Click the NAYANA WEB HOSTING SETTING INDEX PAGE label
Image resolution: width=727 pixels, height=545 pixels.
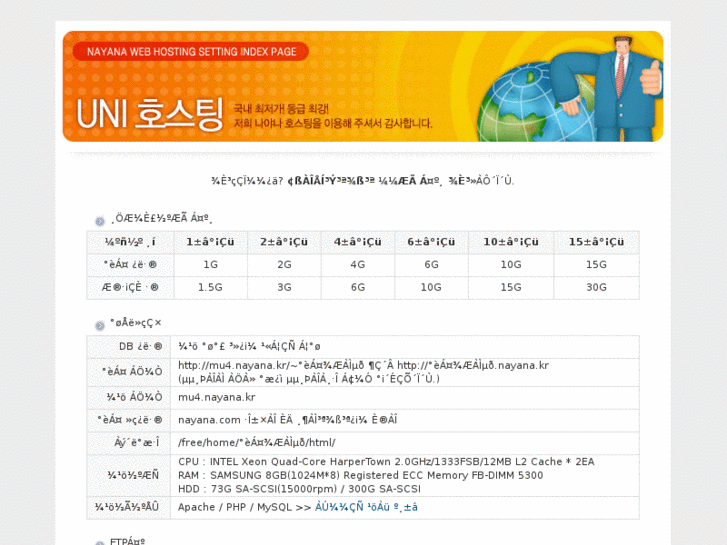pos(191,51)
